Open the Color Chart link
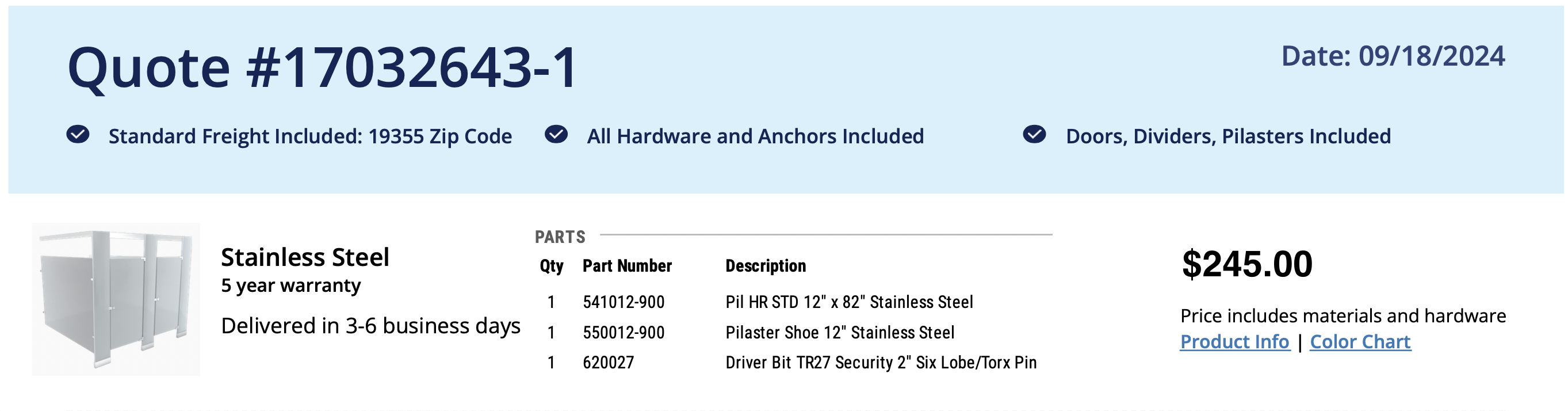Viewport: 1568px width, 411px height. (x=1360, y=341)
